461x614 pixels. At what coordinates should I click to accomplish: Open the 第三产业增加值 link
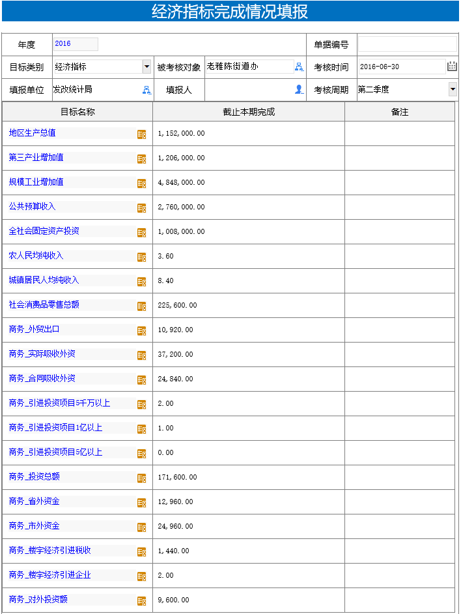coord(36,158)
